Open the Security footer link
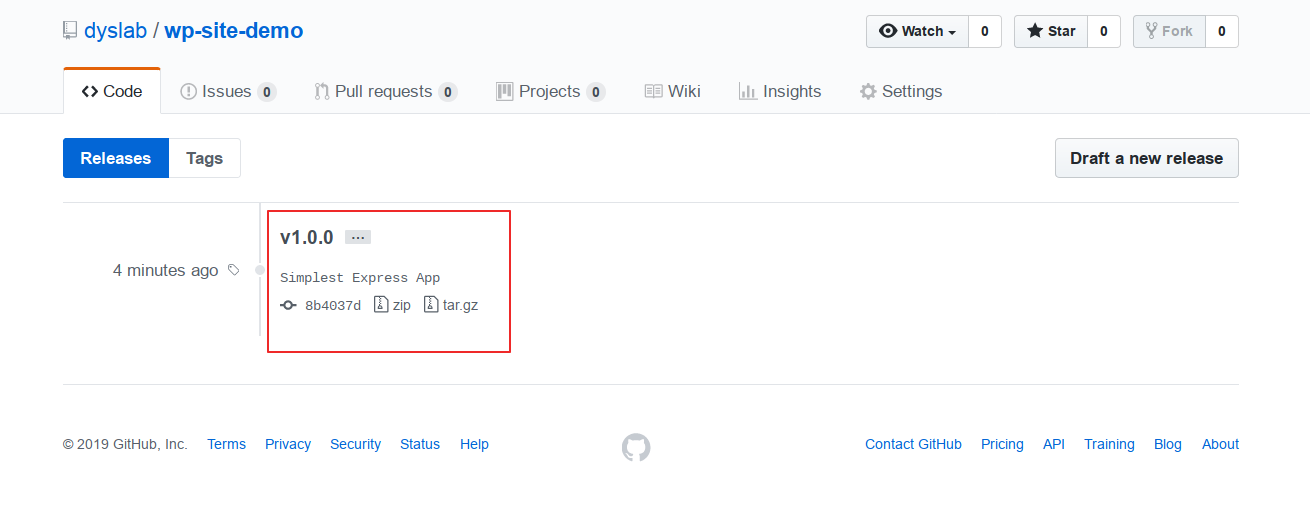The height and width of the screenshot is (529, 1310). coord(355,444)
